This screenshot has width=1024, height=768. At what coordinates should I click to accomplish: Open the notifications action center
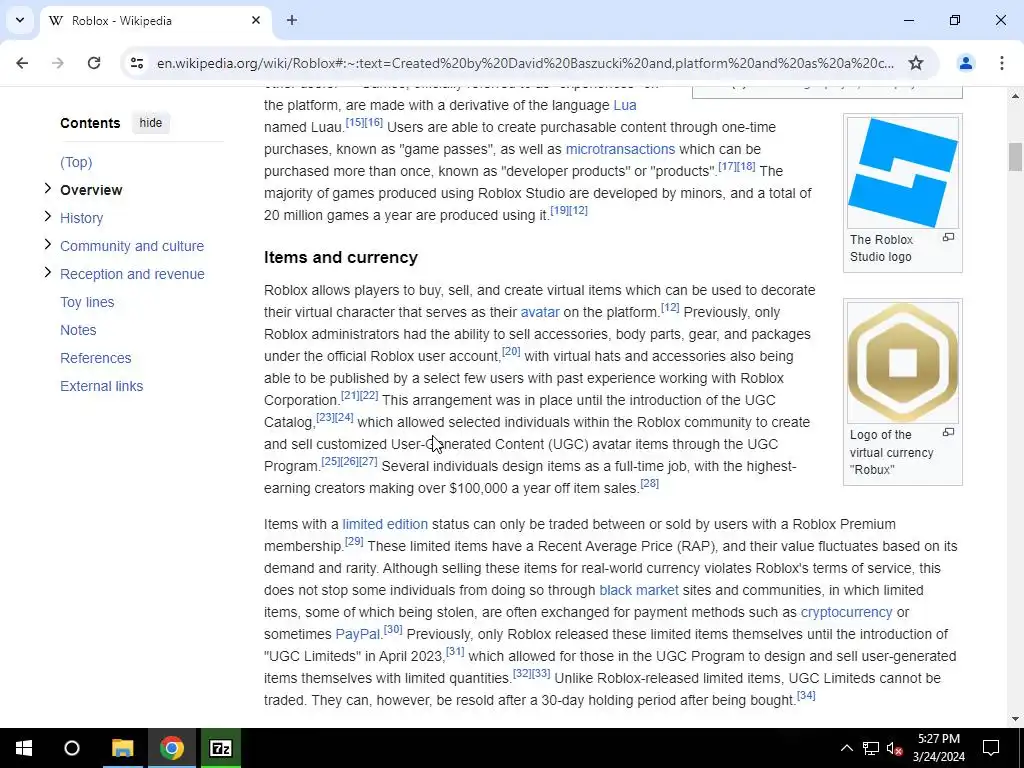pyautogui.click(x=991, y=748)
